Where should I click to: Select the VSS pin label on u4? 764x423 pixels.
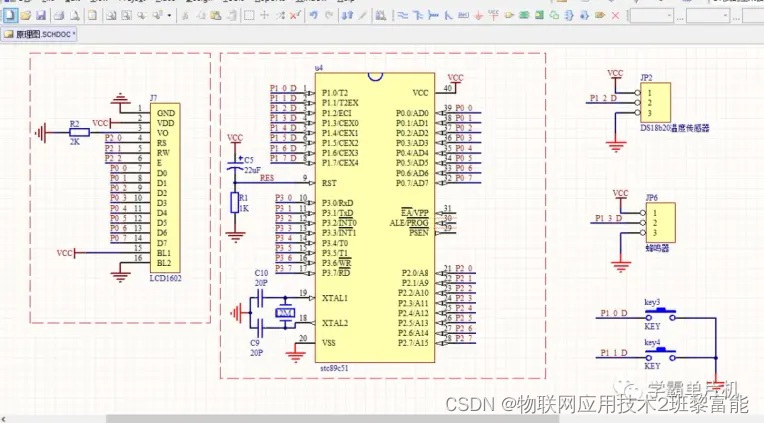click(328, 343)
